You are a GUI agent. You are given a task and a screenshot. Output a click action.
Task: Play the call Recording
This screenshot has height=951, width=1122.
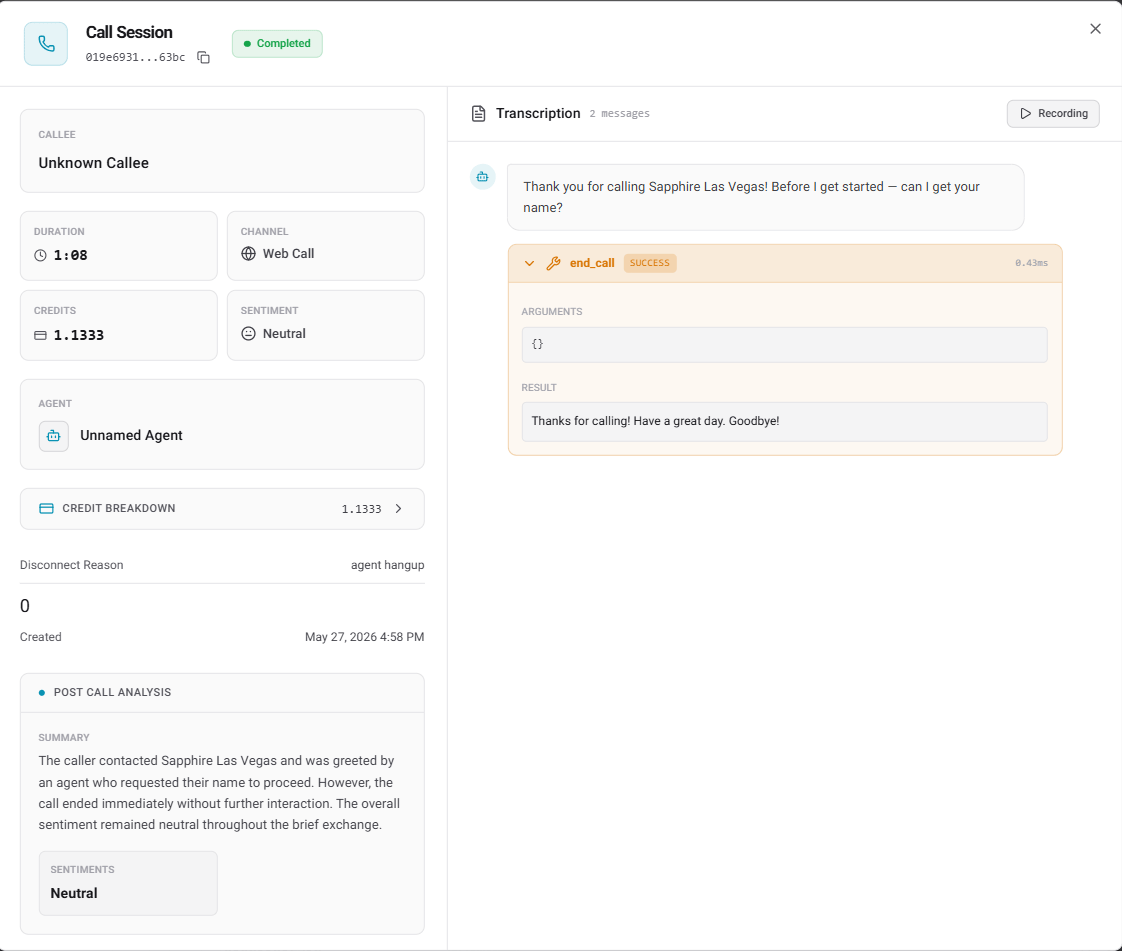pos(1053,114)
